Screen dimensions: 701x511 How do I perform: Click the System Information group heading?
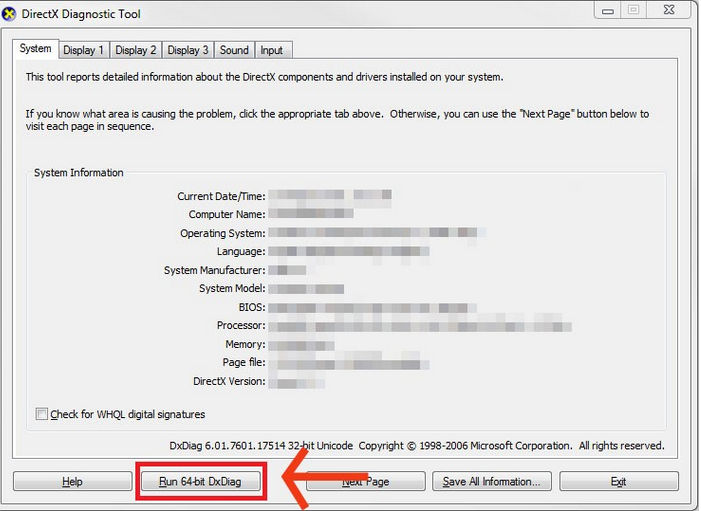tap(79, 173)
